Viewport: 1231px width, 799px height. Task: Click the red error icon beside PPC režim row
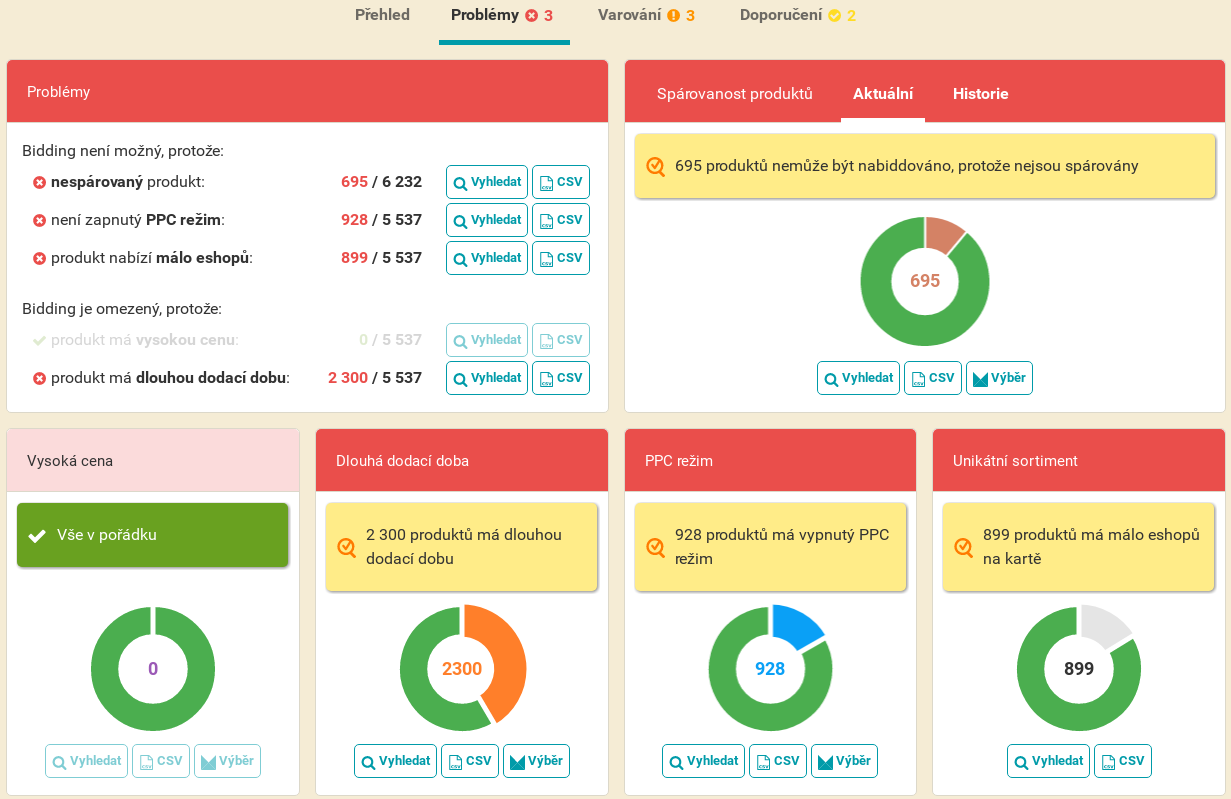(x=39, y=221)
